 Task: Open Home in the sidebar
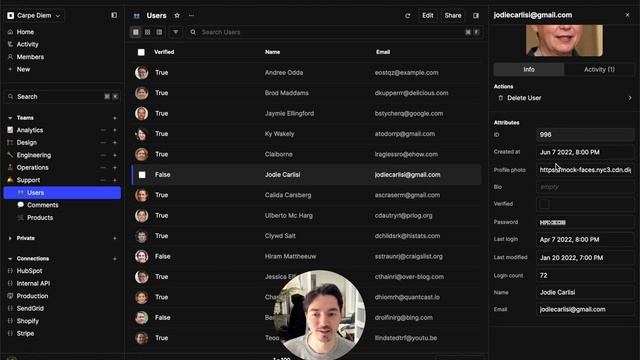coord(25,32)
